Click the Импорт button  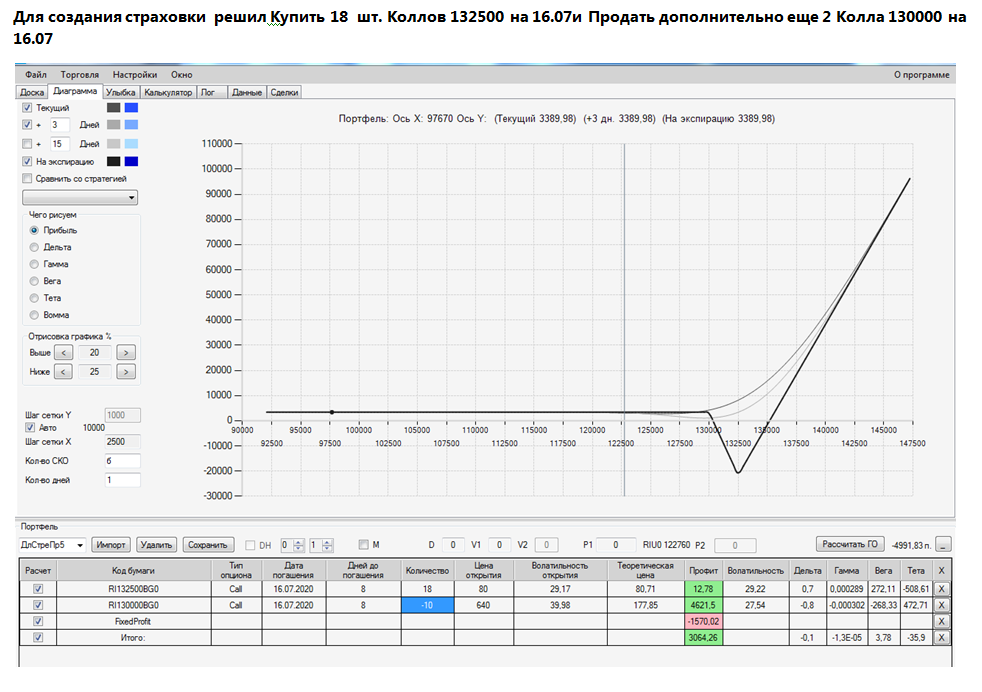tap(111, 545)
